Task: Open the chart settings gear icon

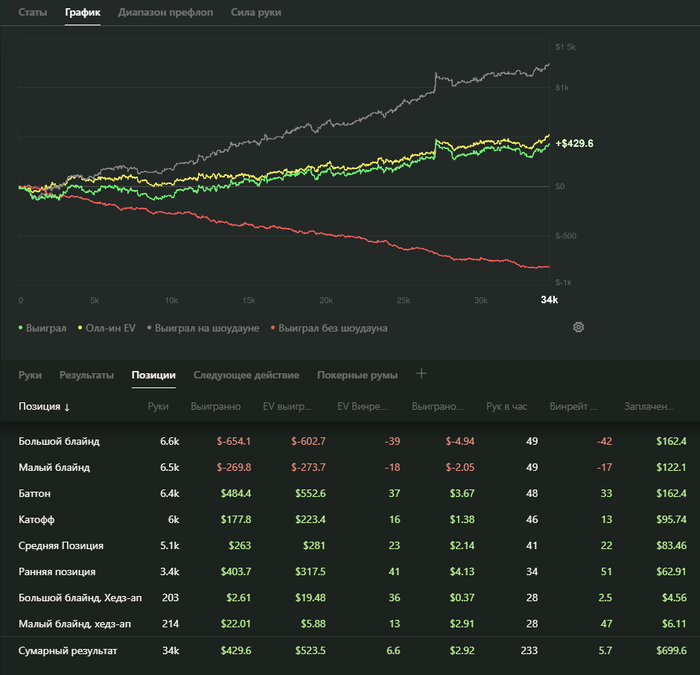Action: [x=578, y=327]
